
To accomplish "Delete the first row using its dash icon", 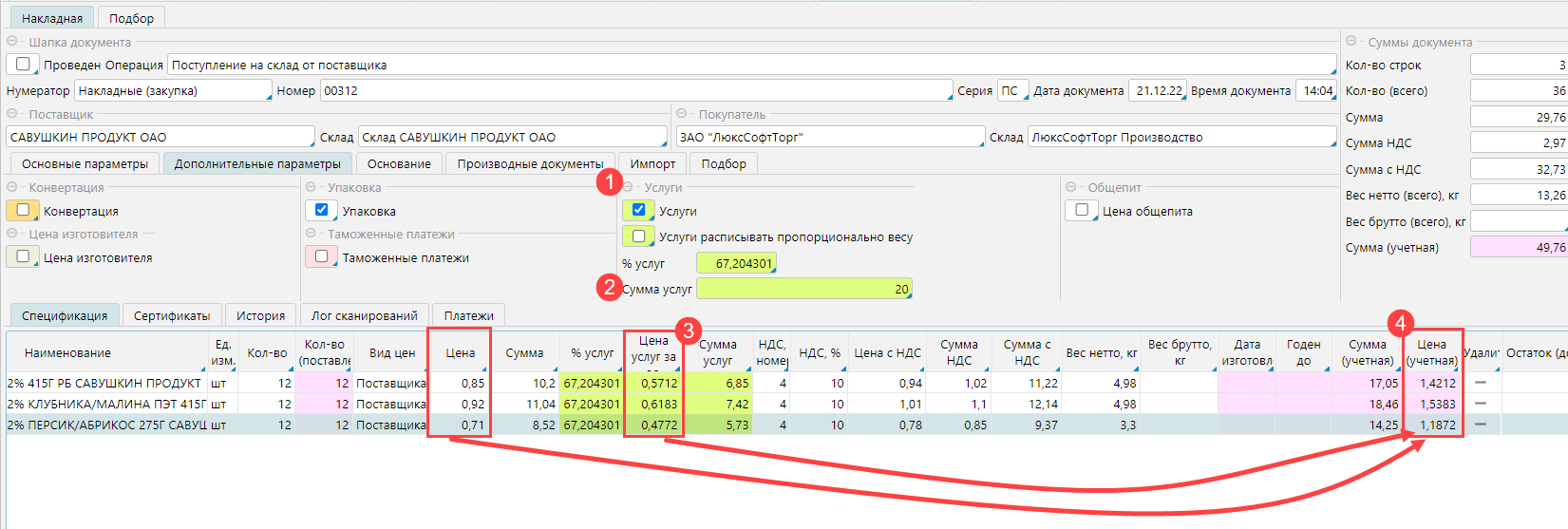I will (1480, 383).
